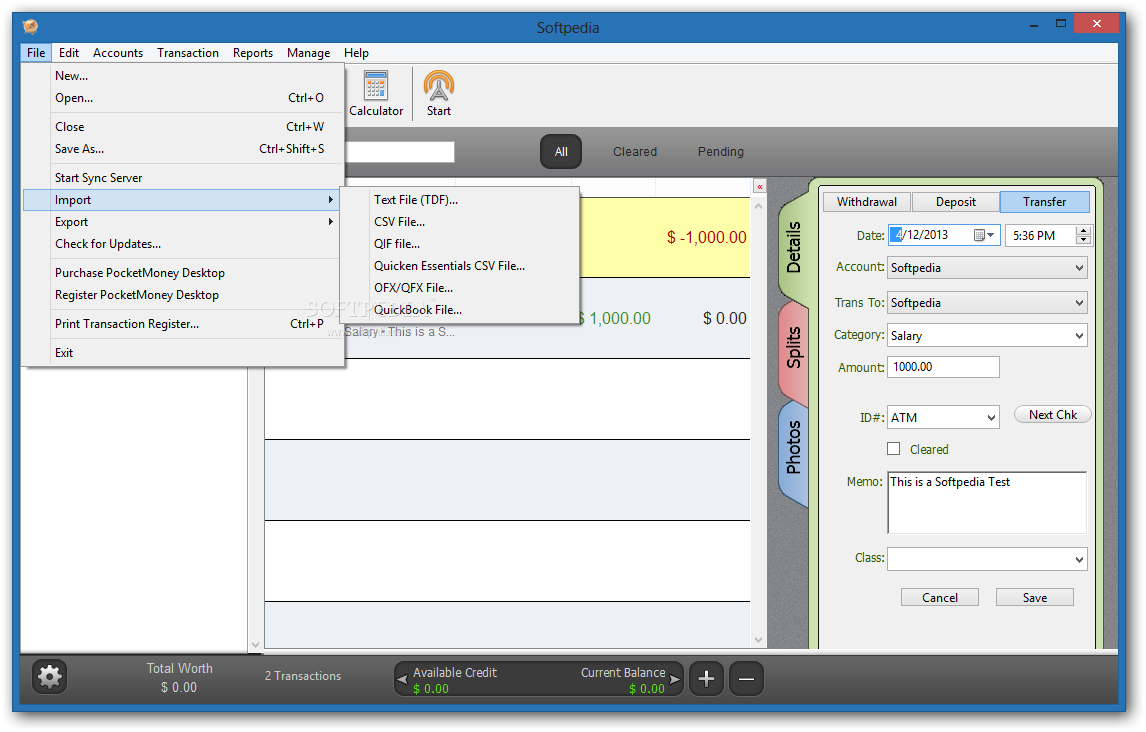The height and width of the screenshot is (732, 1146).
Task: Click Start Sync Server entry
Action: [181, 178]
